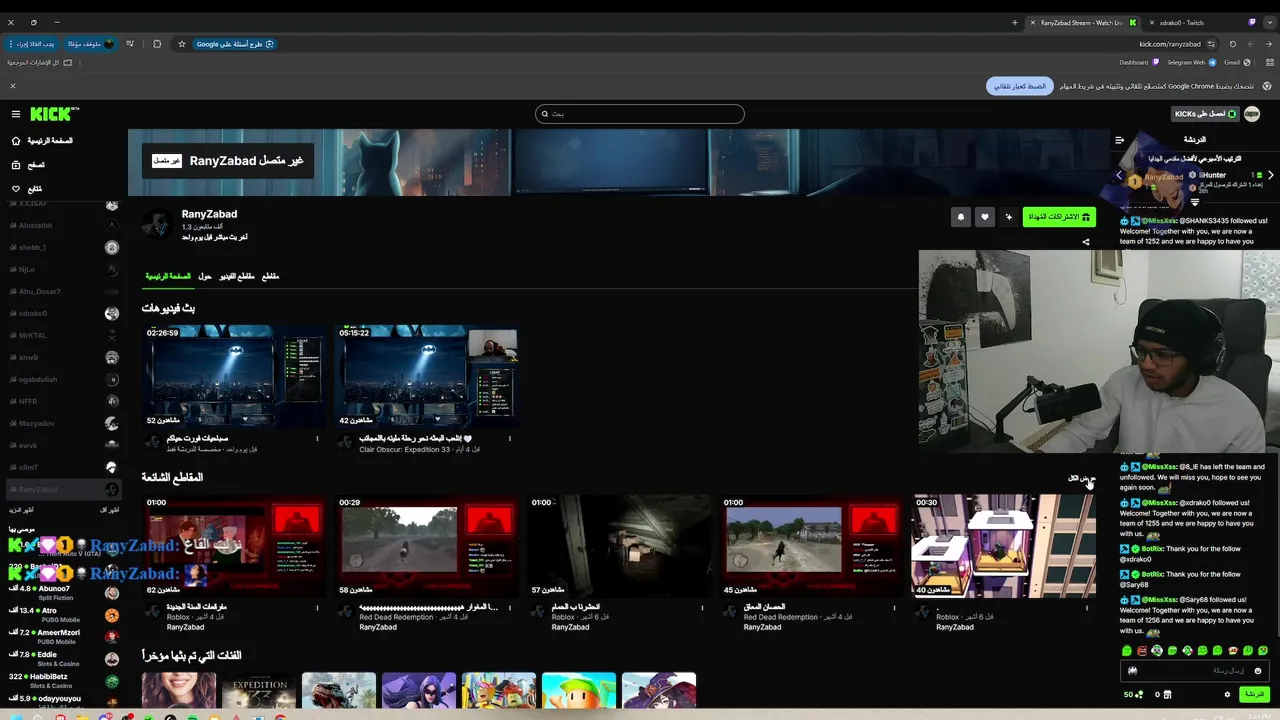The image size is (1280, 720).
Task: Open the user avatar menu at the top of Kick
Action: pyautogui.click(x=1251, y=114)
